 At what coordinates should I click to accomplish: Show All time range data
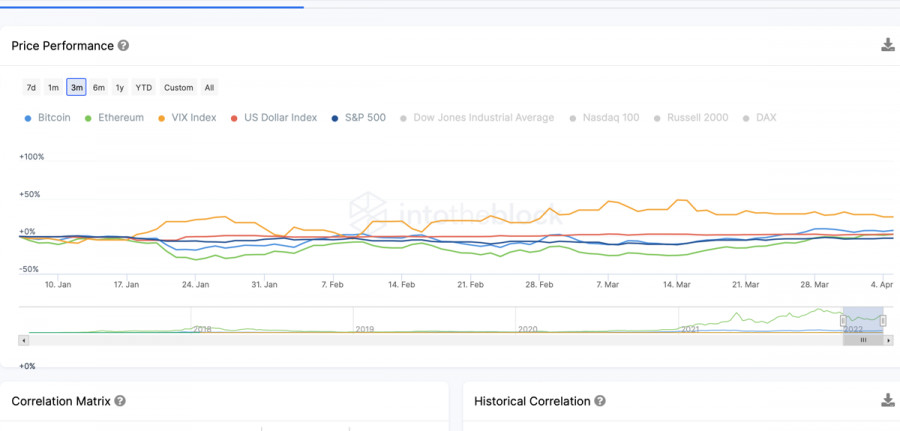[209, 87]
